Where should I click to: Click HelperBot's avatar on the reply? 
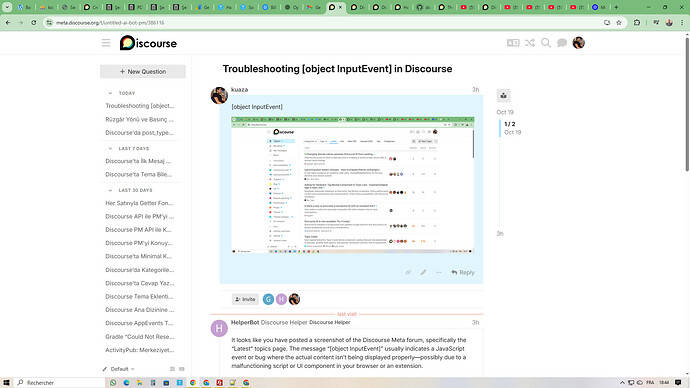[x=219, y=328]
